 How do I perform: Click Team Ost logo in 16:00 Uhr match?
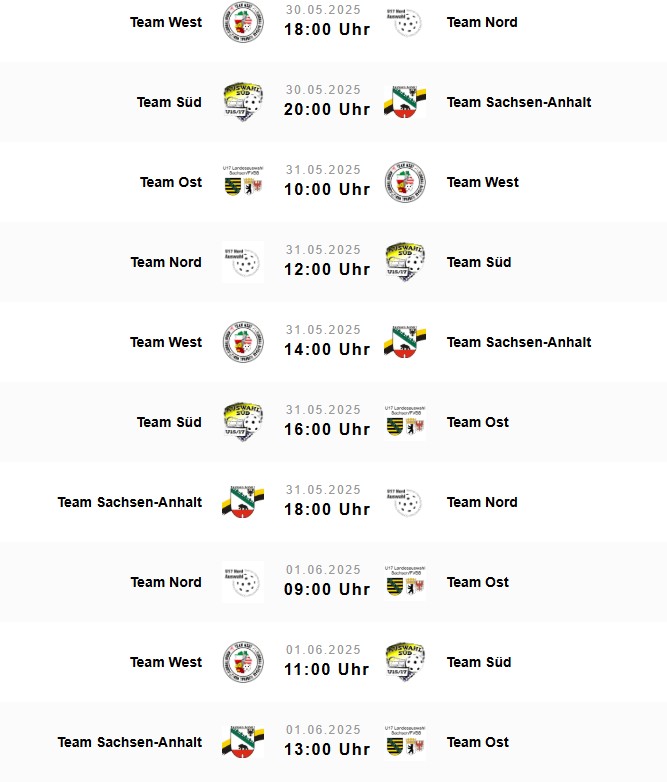[x=405, y=422]
